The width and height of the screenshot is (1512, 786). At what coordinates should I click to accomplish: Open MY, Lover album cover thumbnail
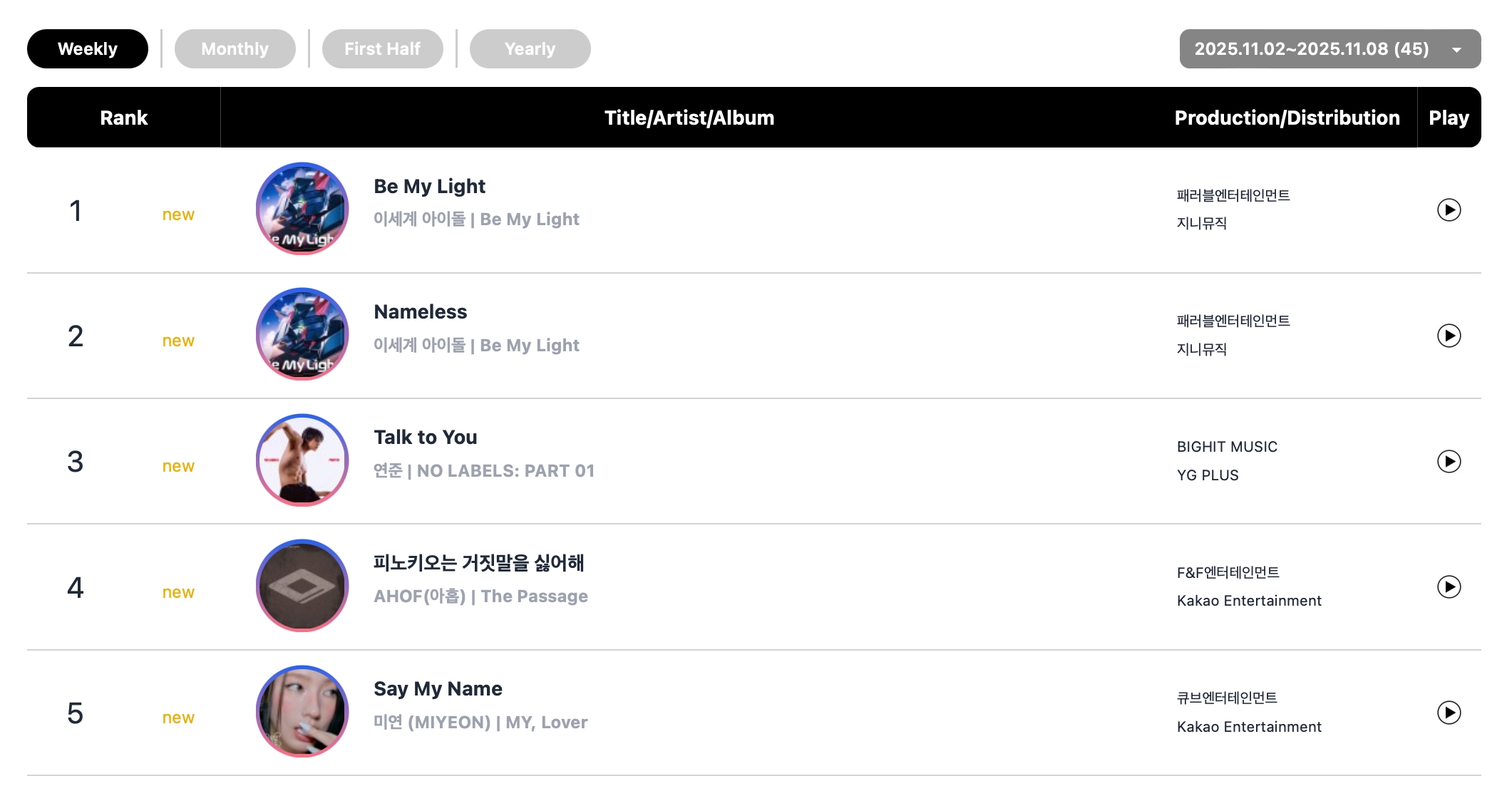[x=302, y=711]
